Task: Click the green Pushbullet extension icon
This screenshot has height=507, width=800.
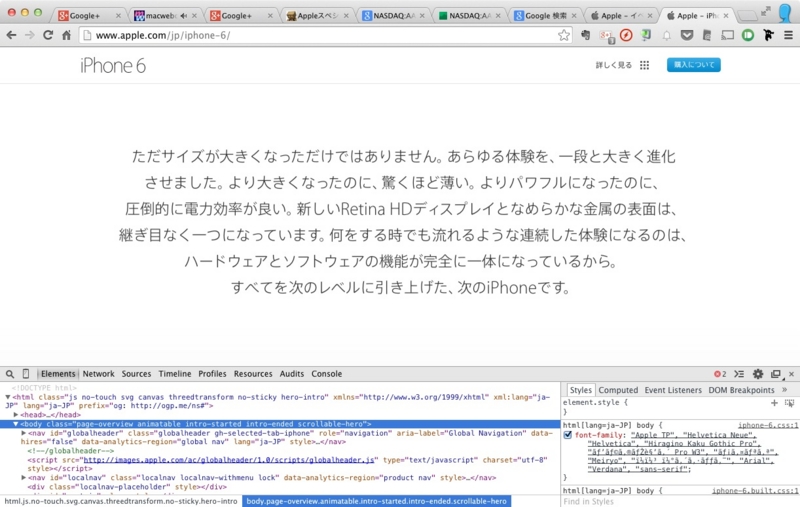Action: pos(748,35)
